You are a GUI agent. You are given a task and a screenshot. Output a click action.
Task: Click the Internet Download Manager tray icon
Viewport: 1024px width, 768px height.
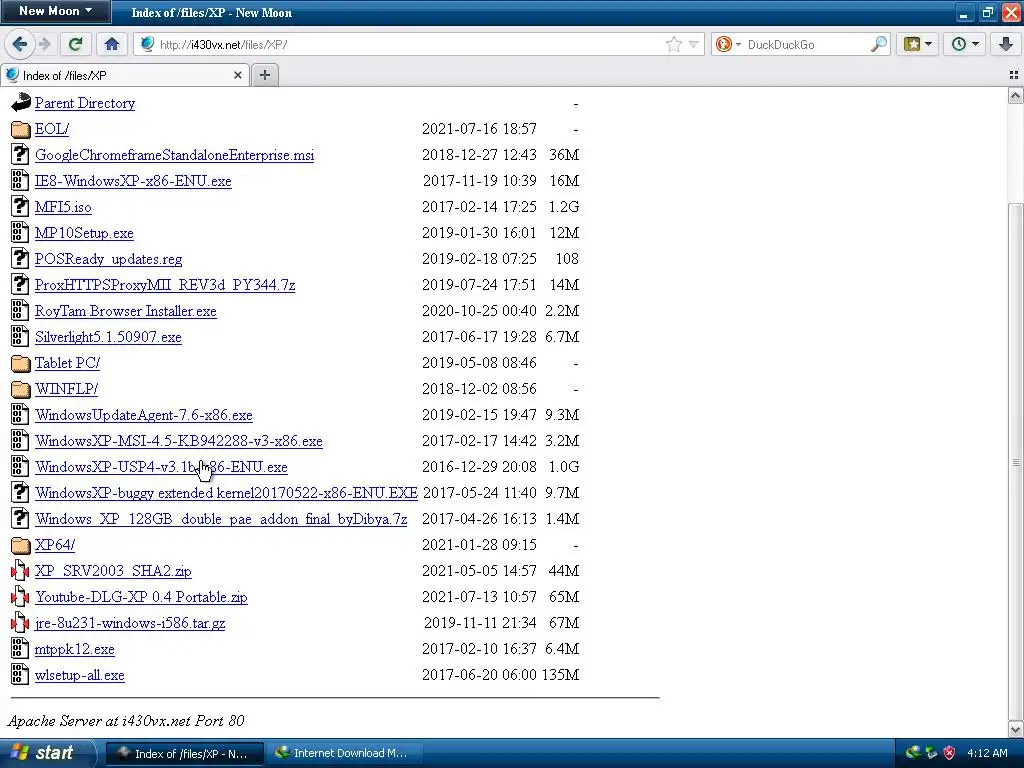[913, 753]
